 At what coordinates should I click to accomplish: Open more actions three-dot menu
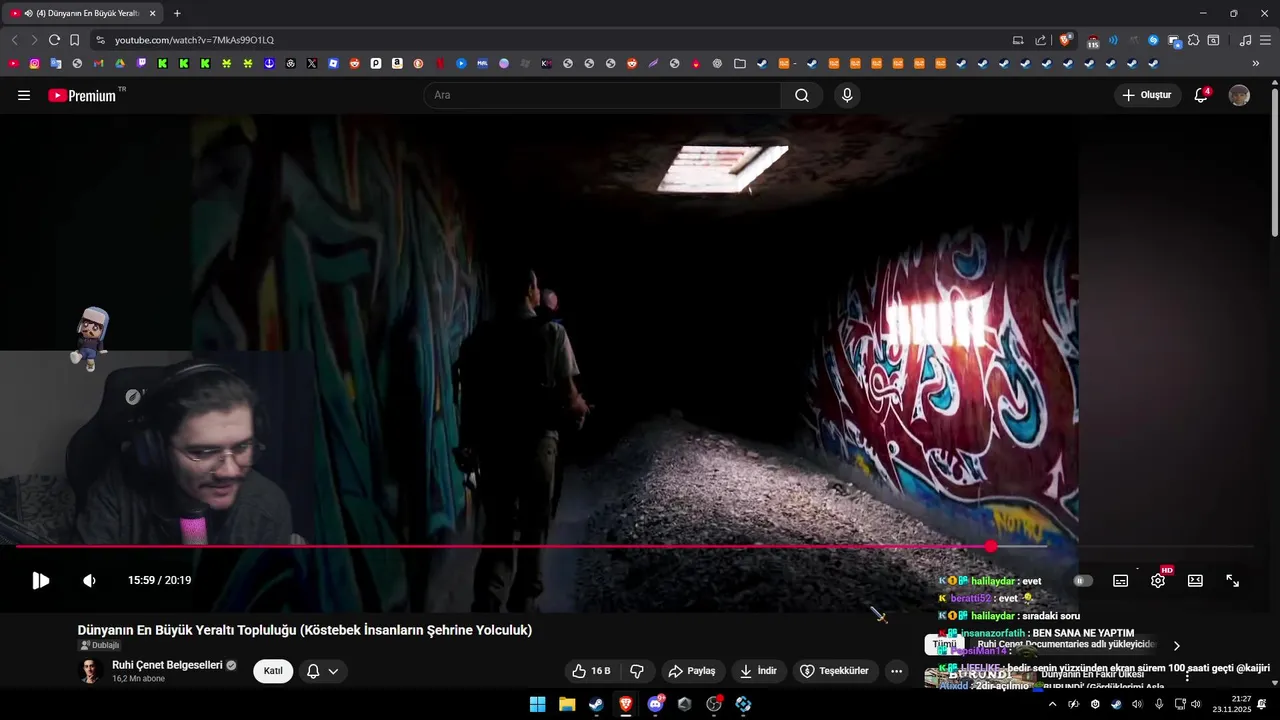897,671
